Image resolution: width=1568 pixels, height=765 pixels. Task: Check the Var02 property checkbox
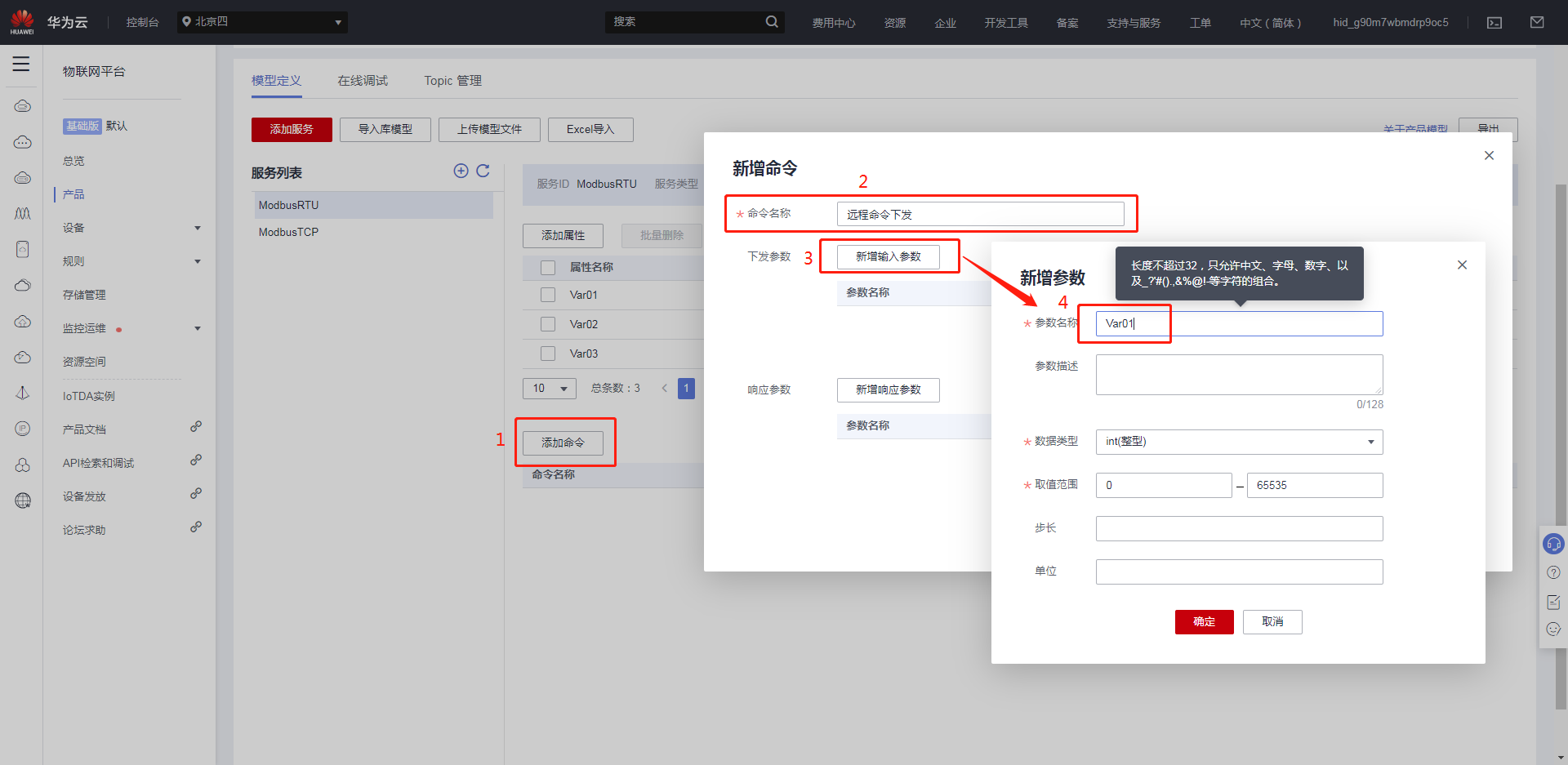(x=548, y=324)
